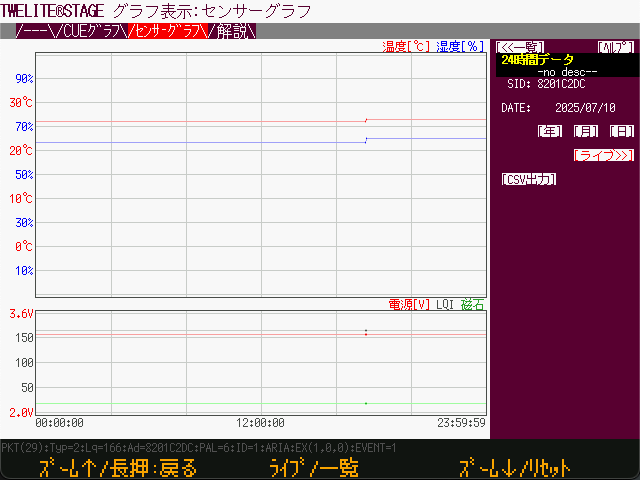Go back with the [<<一覧] button
640x480 pixels.
tap(520, 47)
